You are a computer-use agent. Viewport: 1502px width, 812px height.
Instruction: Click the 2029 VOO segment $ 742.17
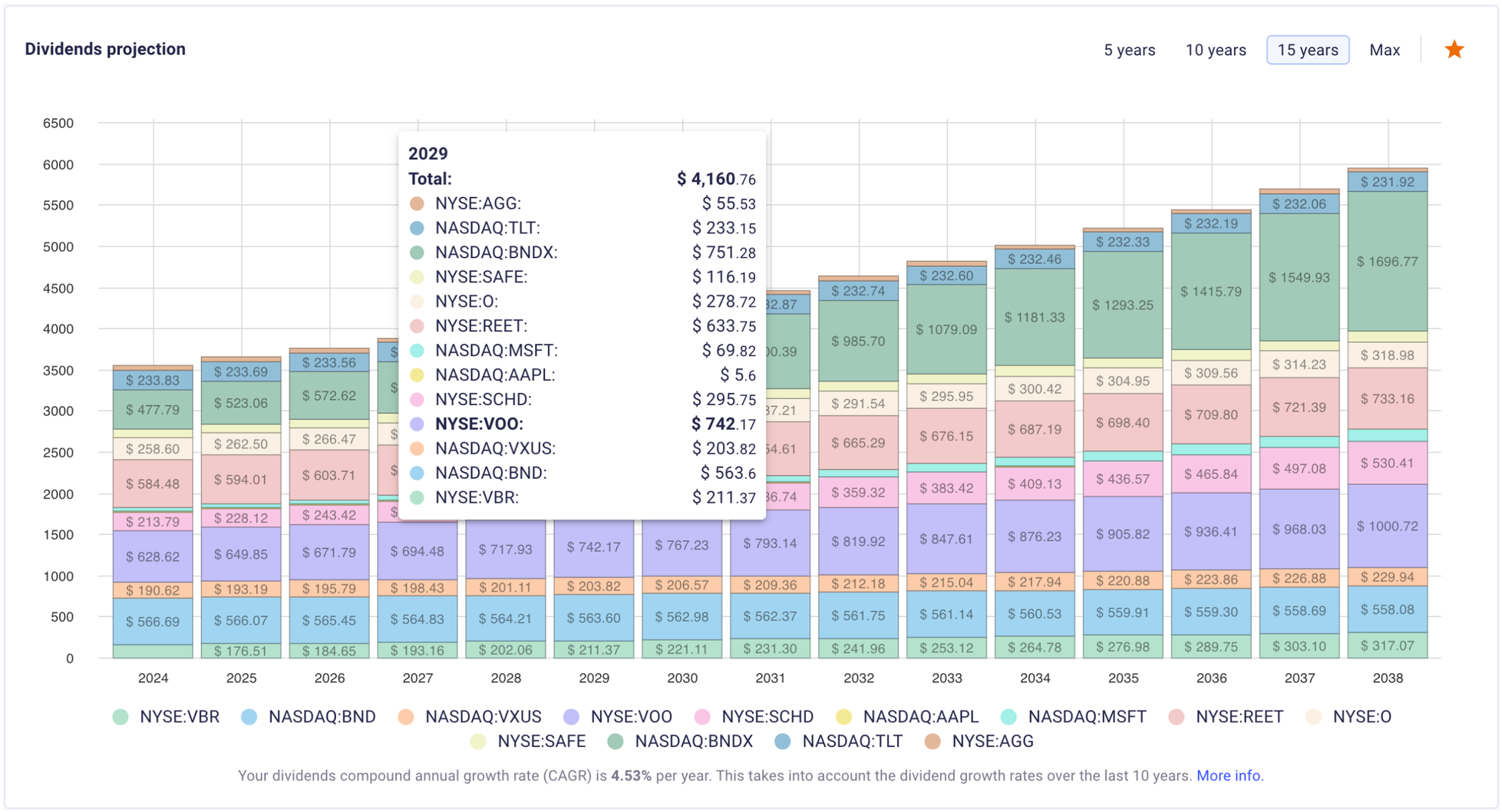tap(593, 547)
